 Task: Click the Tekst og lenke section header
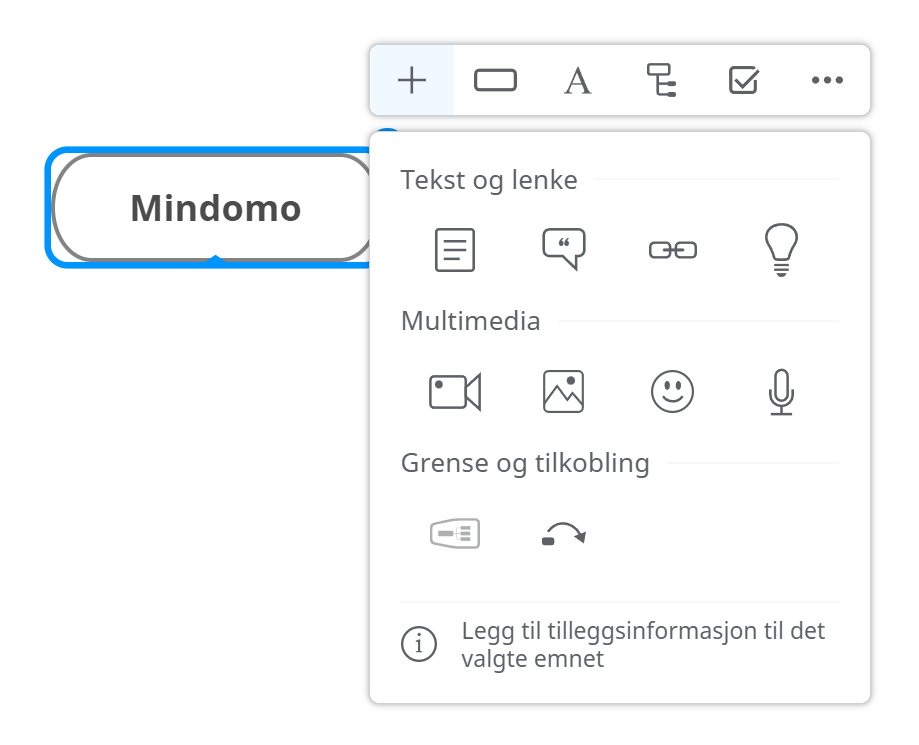(489, 180)
